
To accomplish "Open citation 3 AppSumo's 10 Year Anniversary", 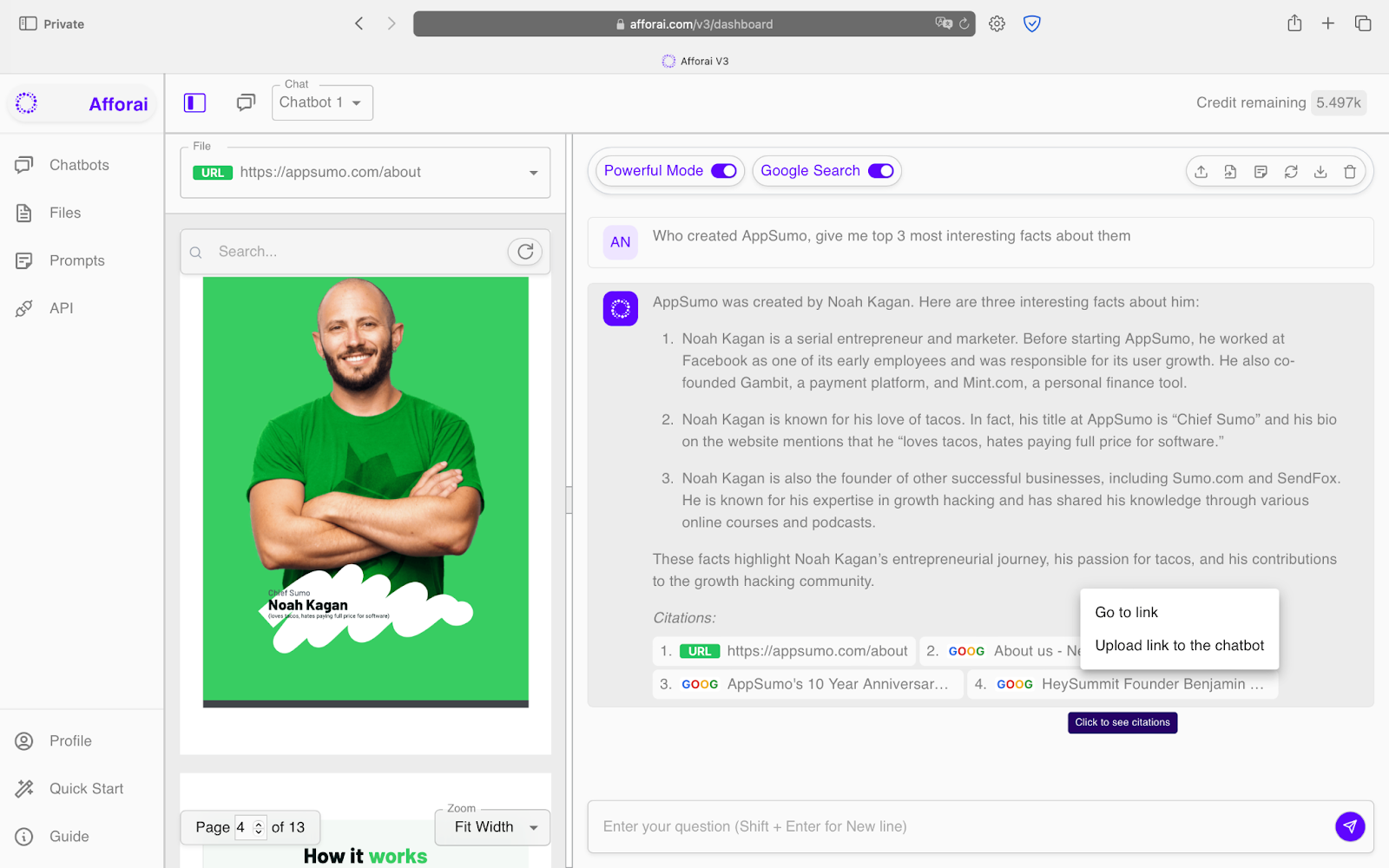I will [x=807, y=684].
